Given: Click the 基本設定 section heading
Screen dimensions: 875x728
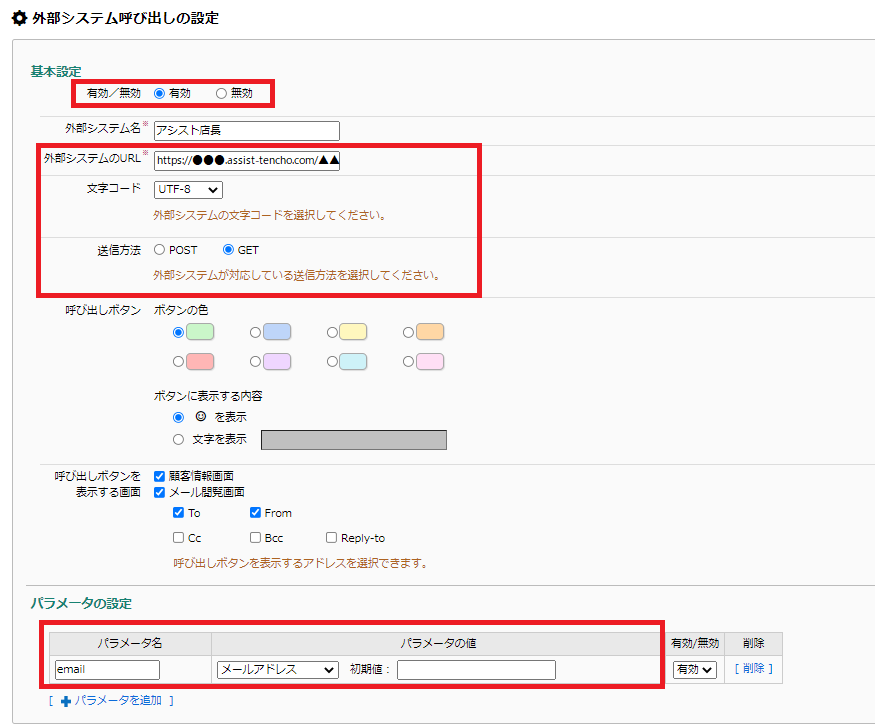Looking at the screenshot, I should pos(56,71).
